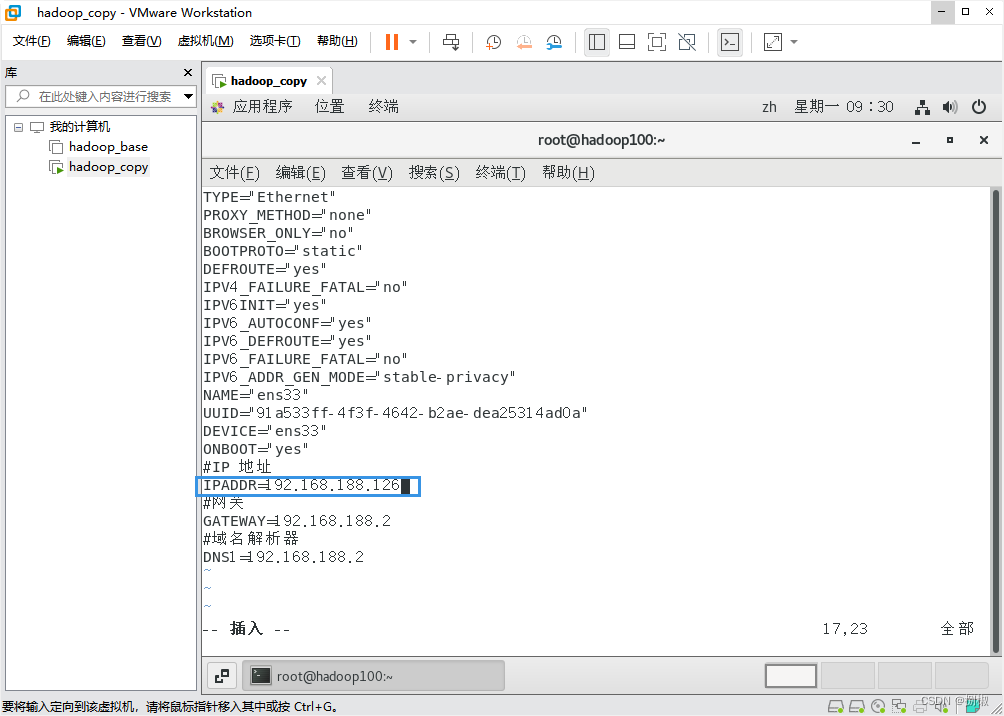Open the VMware 查看(V) menu
1004x716 pixels.
click(x=142, y=41)
